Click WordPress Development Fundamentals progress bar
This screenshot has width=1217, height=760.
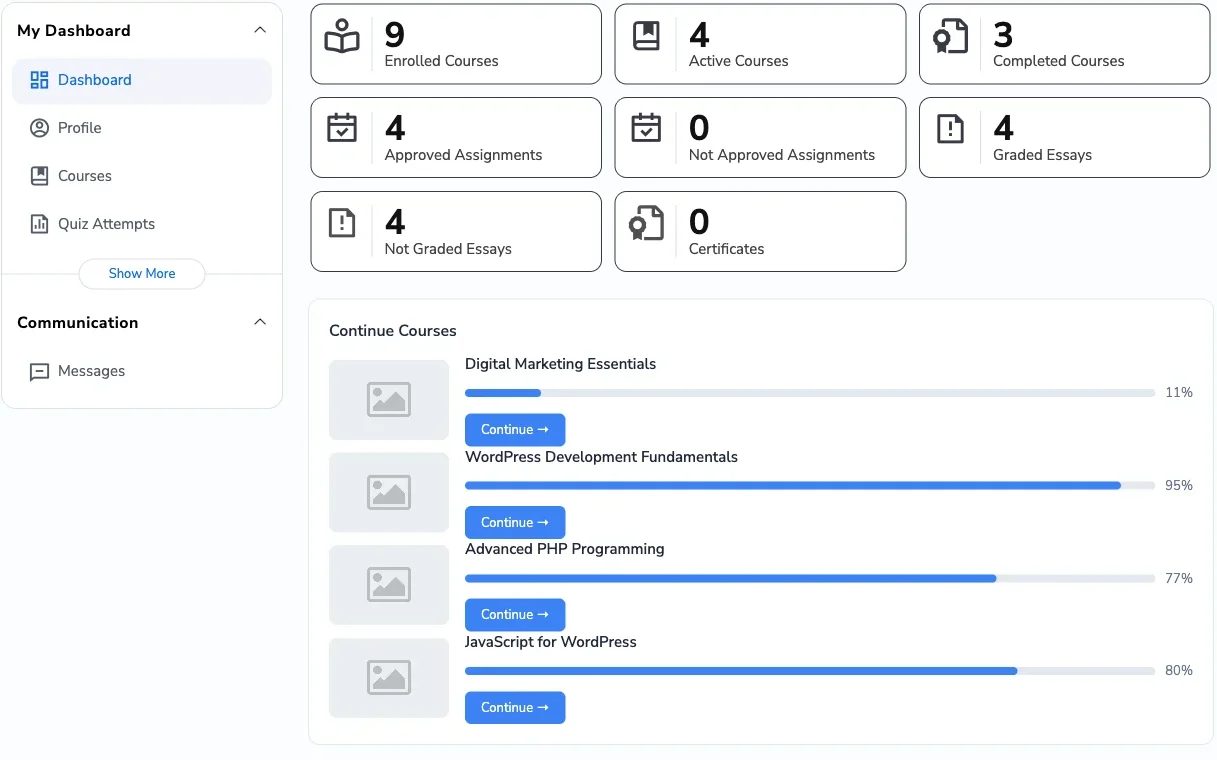click(810, 485)
